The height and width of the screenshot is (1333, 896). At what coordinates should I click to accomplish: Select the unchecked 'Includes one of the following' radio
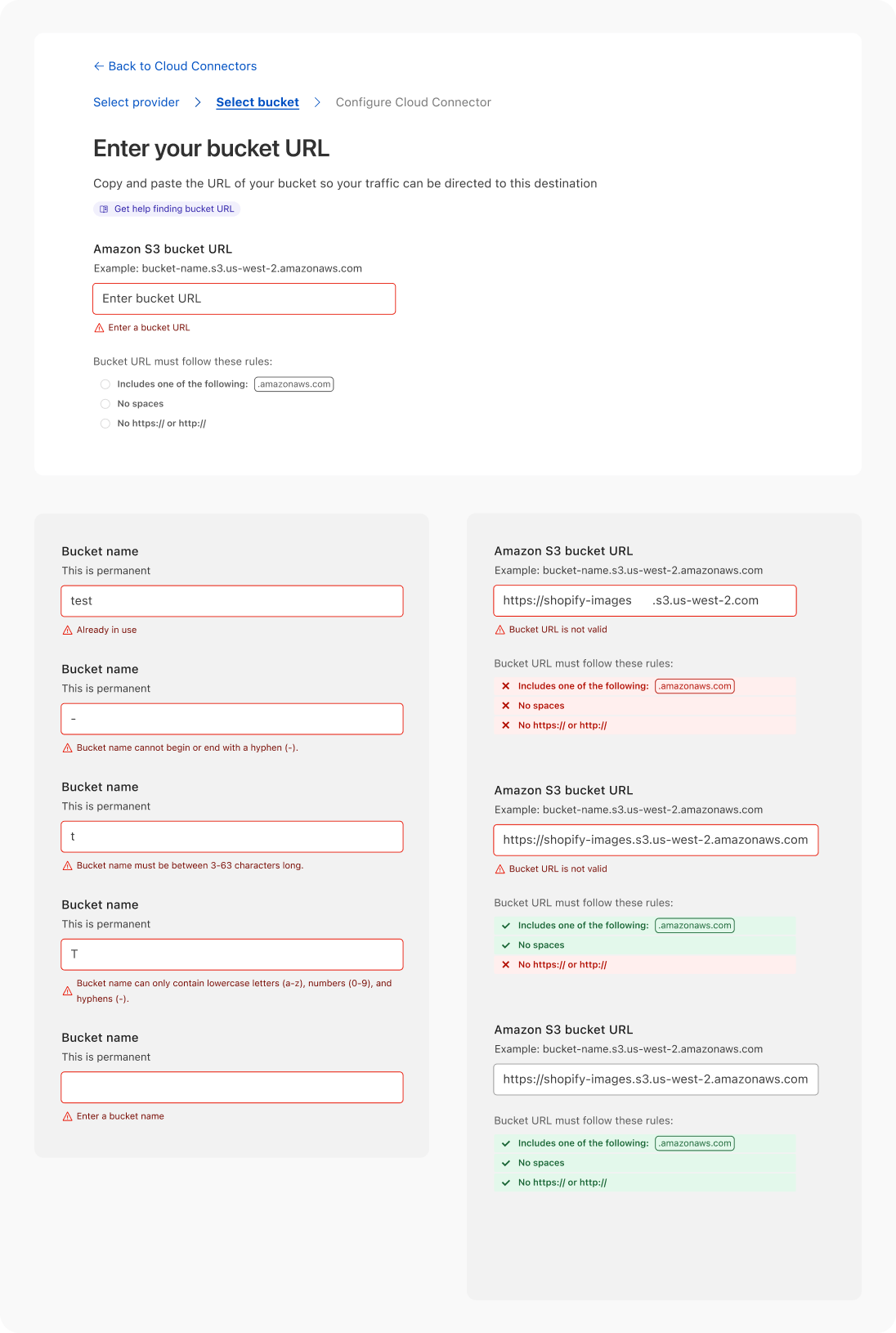[105, 384]
